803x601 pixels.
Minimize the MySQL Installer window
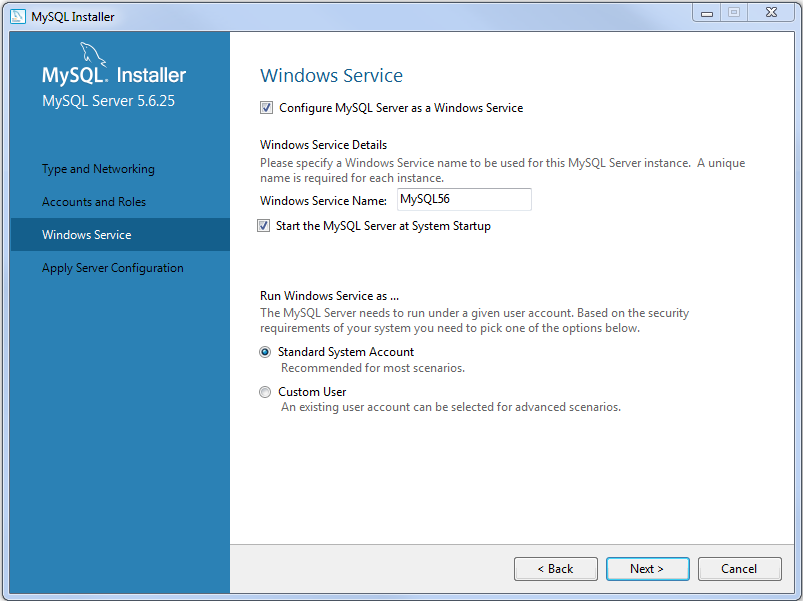[x=707, y=13]
